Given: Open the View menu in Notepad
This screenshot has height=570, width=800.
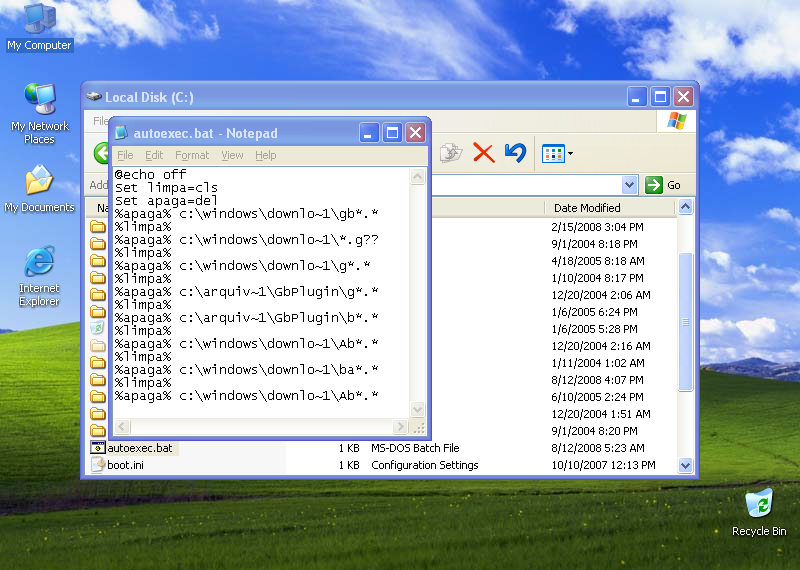Looking at the screenshot, I should tap(232, 155).
